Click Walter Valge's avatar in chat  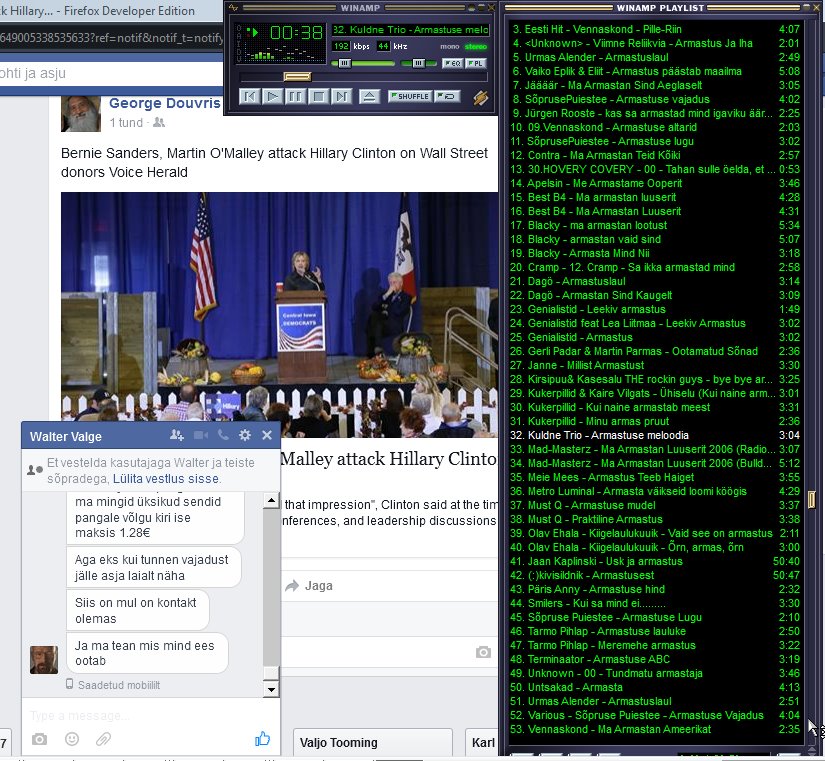pyautogui.click(x=44, y=660)
